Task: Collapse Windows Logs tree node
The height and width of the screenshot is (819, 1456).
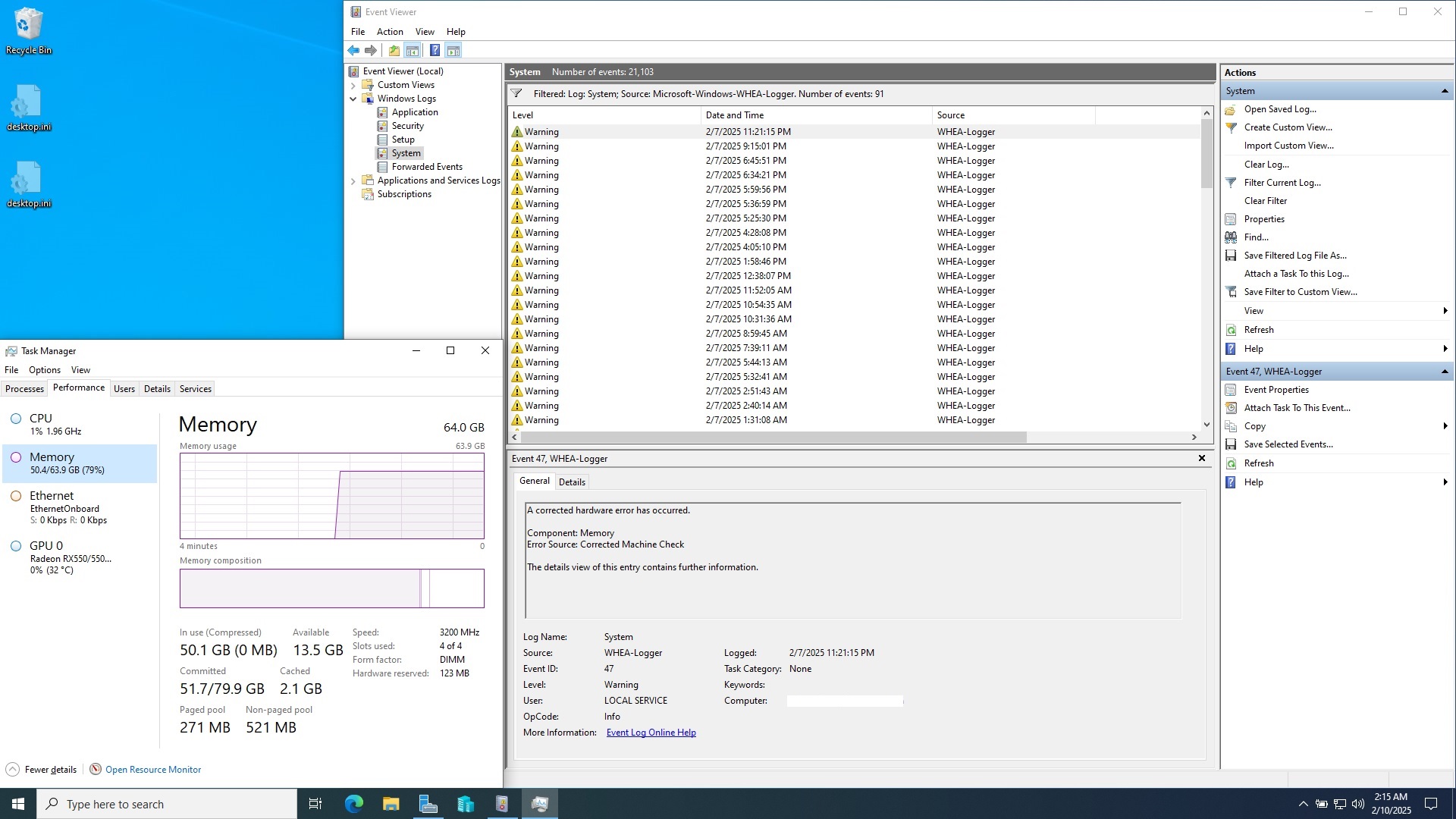Action: coord(353,99)
